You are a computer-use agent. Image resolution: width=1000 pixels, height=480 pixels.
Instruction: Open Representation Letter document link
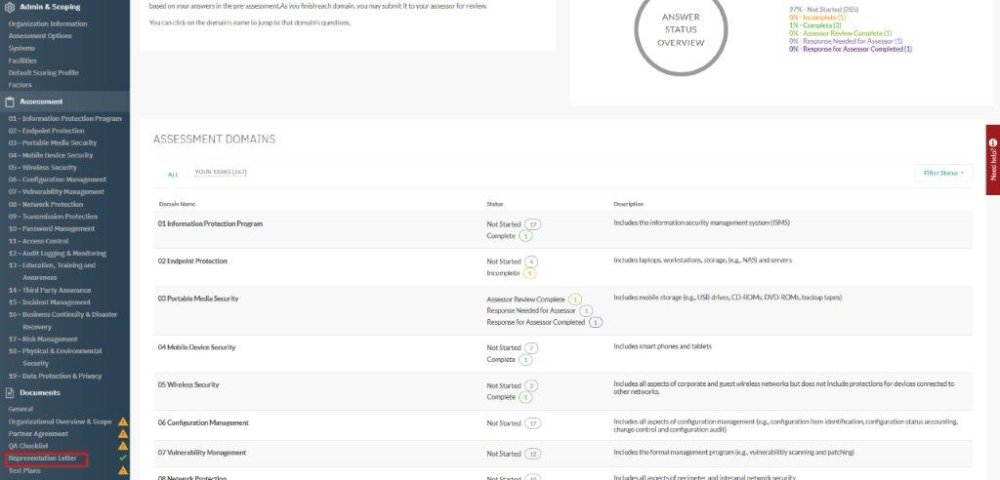click(42, 458)
